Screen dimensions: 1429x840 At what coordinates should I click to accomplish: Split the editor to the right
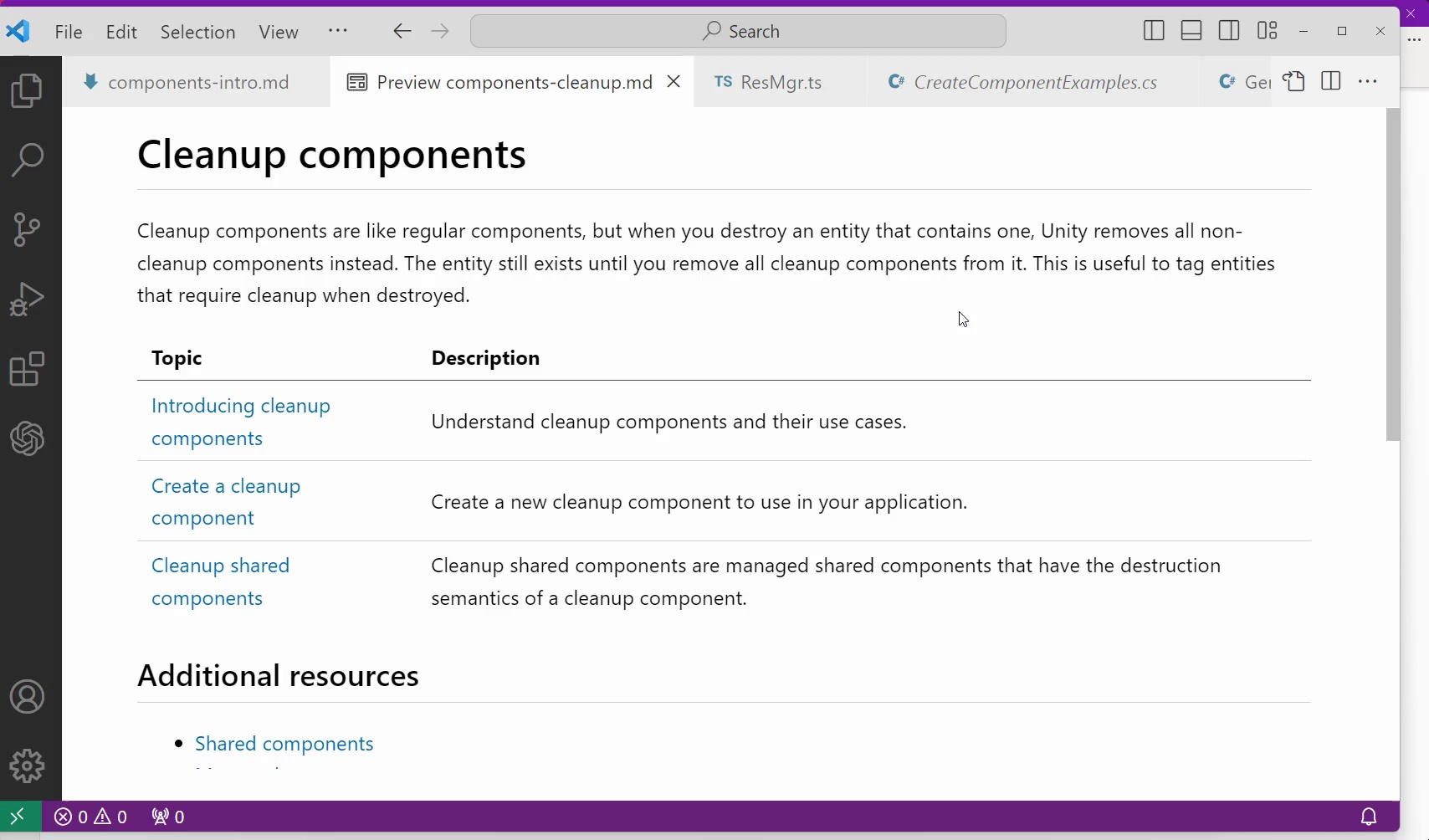point(1331,81)
